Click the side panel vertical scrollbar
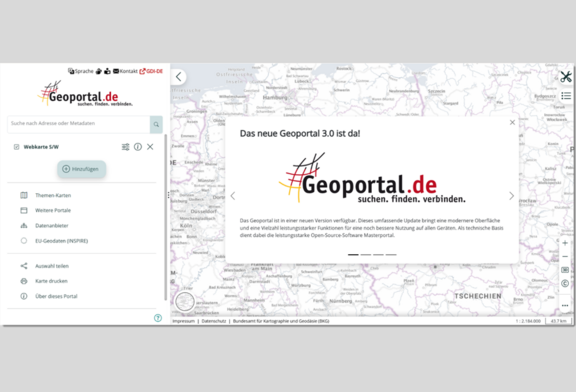 [166, 217]
